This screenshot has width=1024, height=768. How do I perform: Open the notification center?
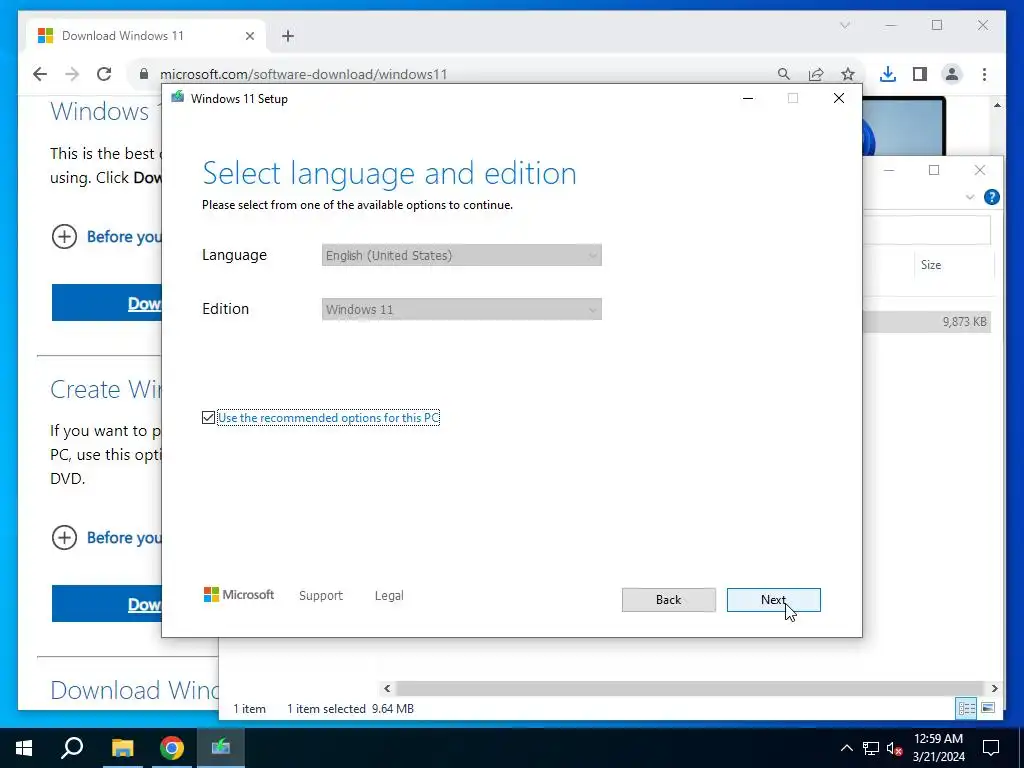tap(991, 747)
